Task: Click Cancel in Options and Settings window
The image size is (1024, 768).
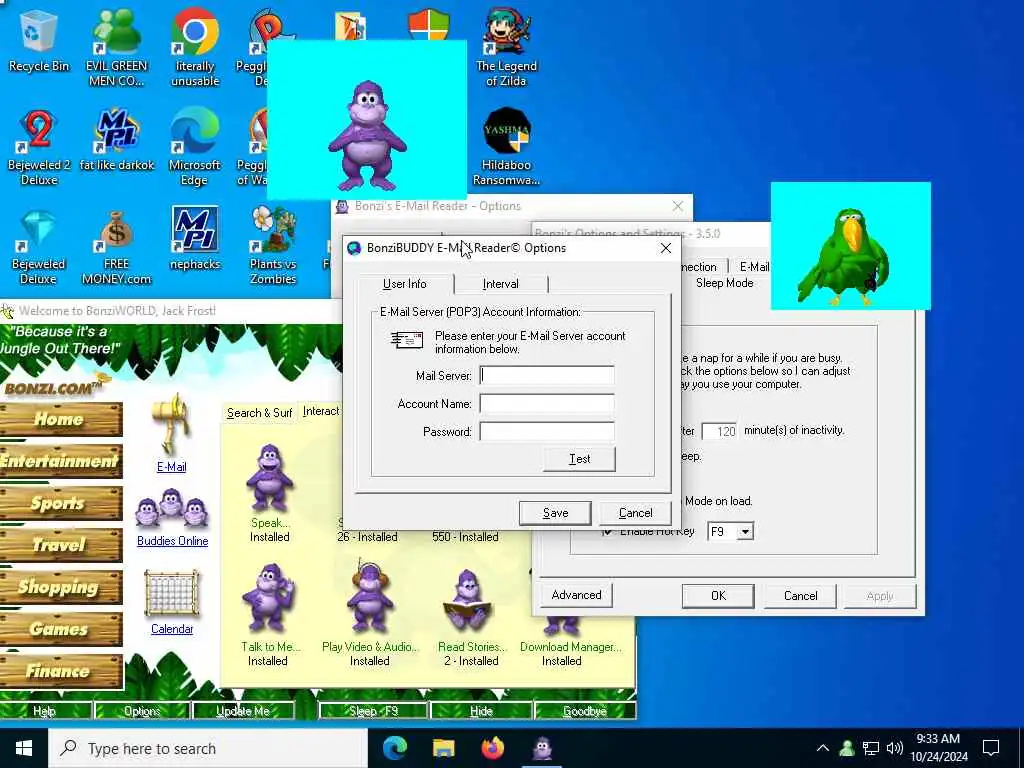Action: pyautogui.click(x=801, y=596)
